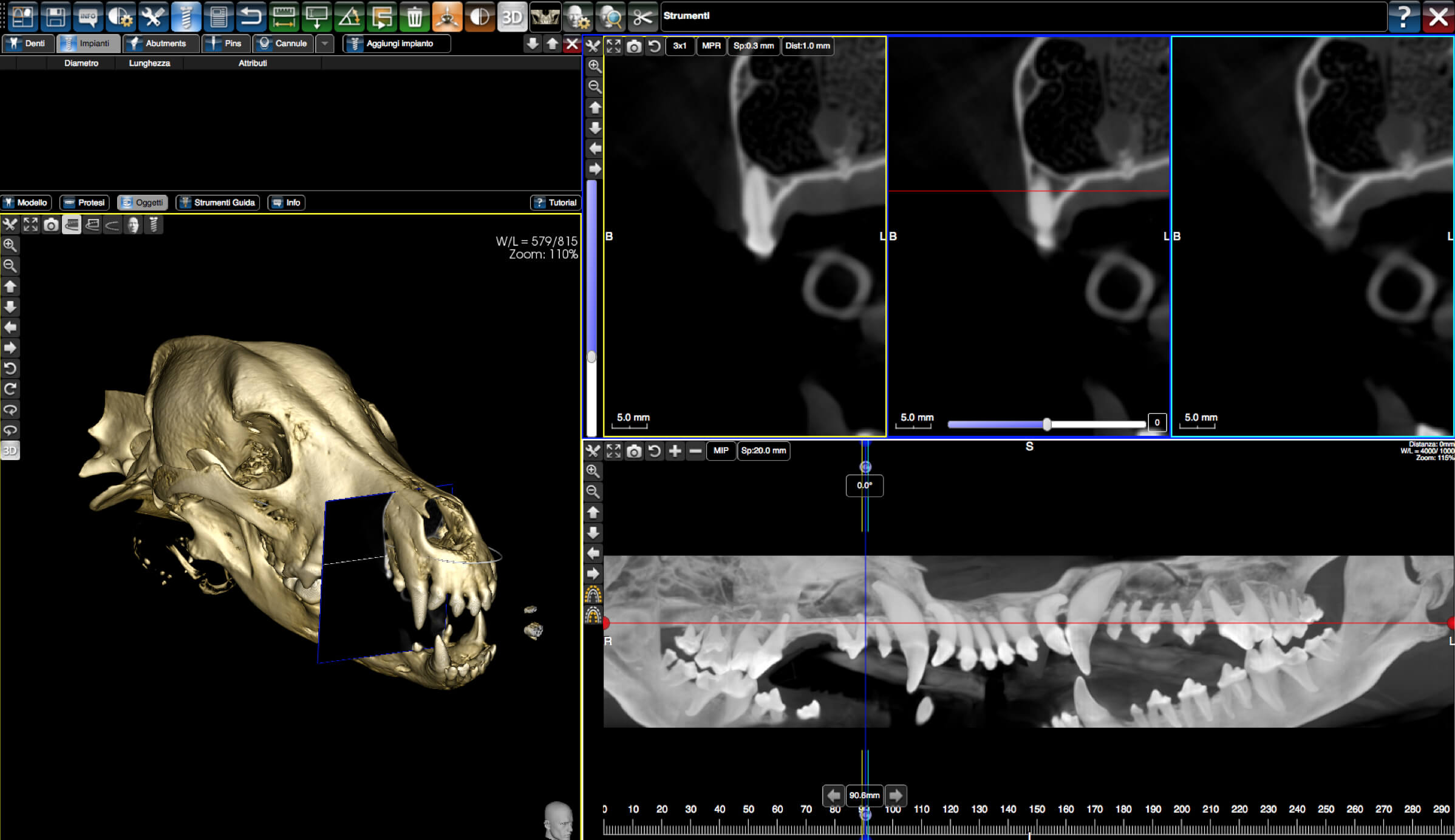
Task: Expand the dropdown arrow next to Cannule
Action: tap(325, 44)
